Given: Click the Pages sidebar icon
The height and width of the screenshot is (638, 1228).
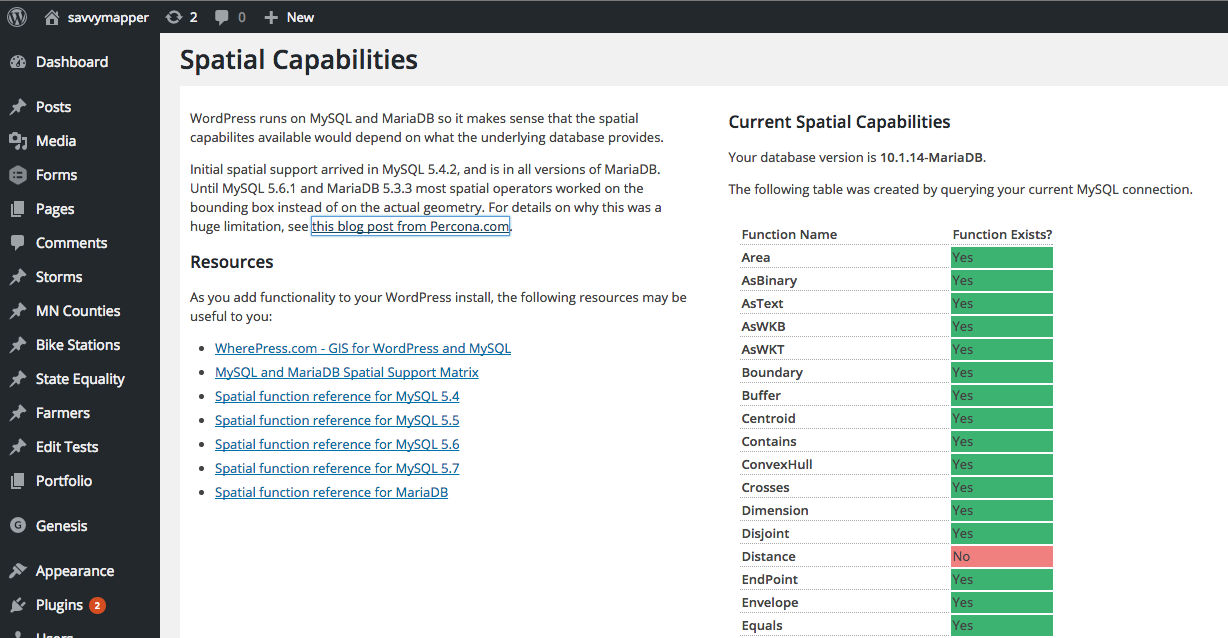Looking at the screenshot, I should tap(18, 209).
